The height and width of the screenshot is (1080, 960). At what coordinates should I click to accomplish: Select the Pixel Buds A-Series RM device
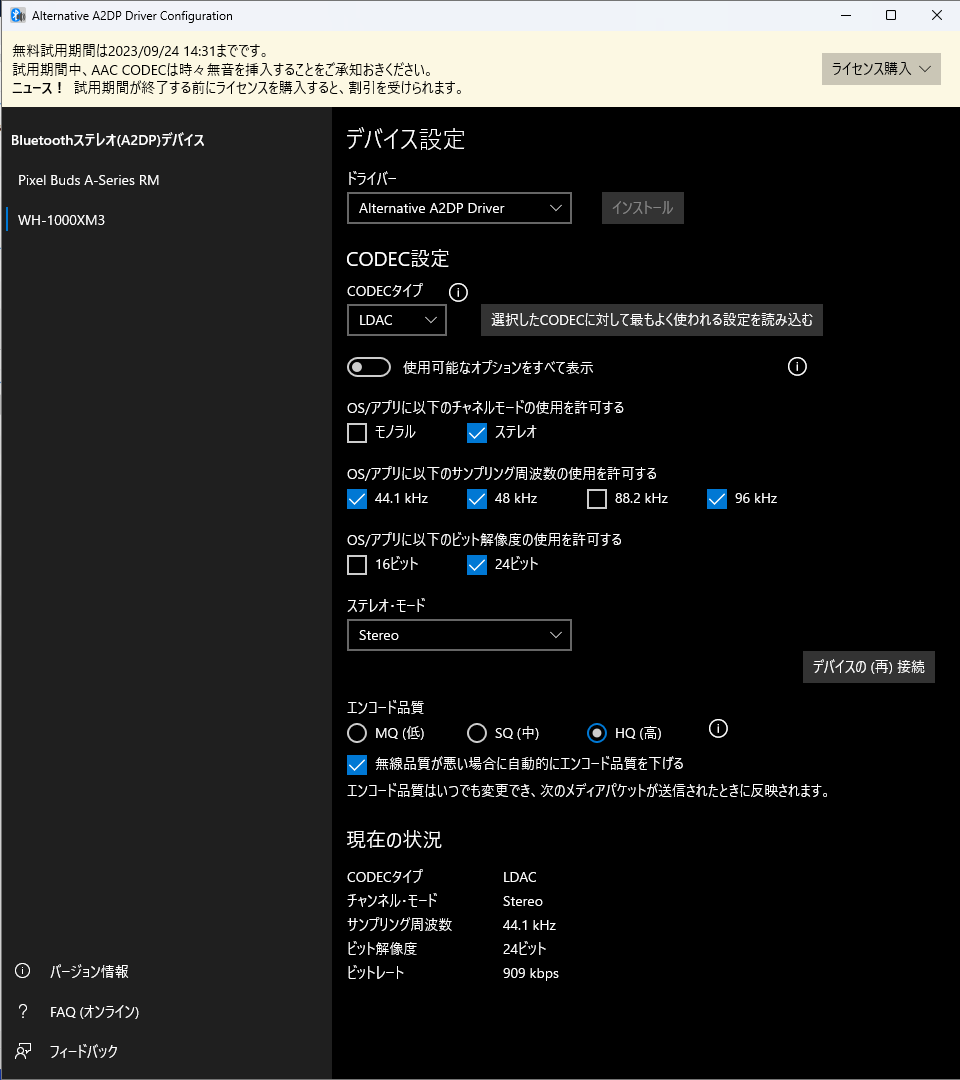tap(90, 181)
